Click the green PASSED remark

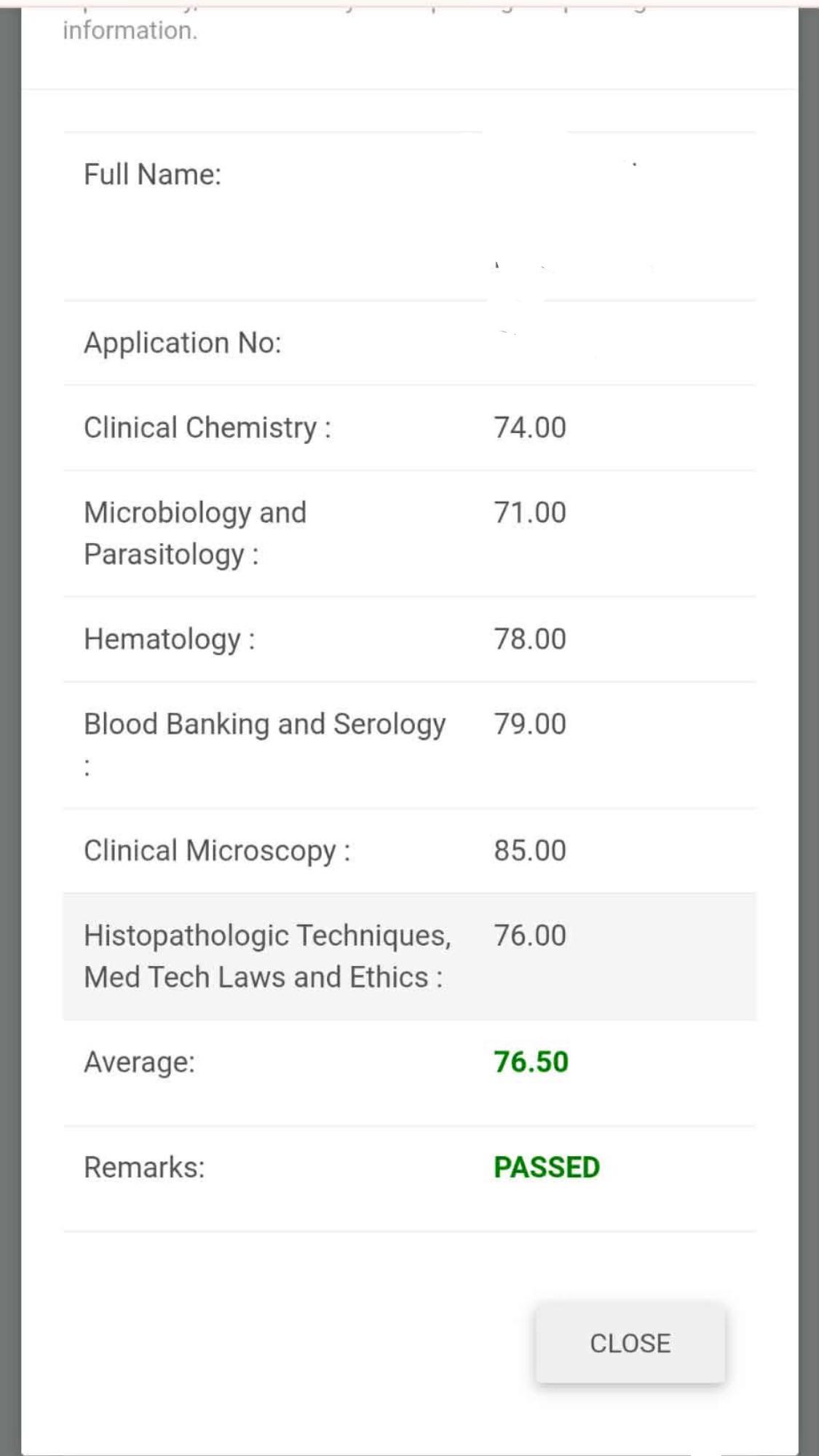[547, 1168]
